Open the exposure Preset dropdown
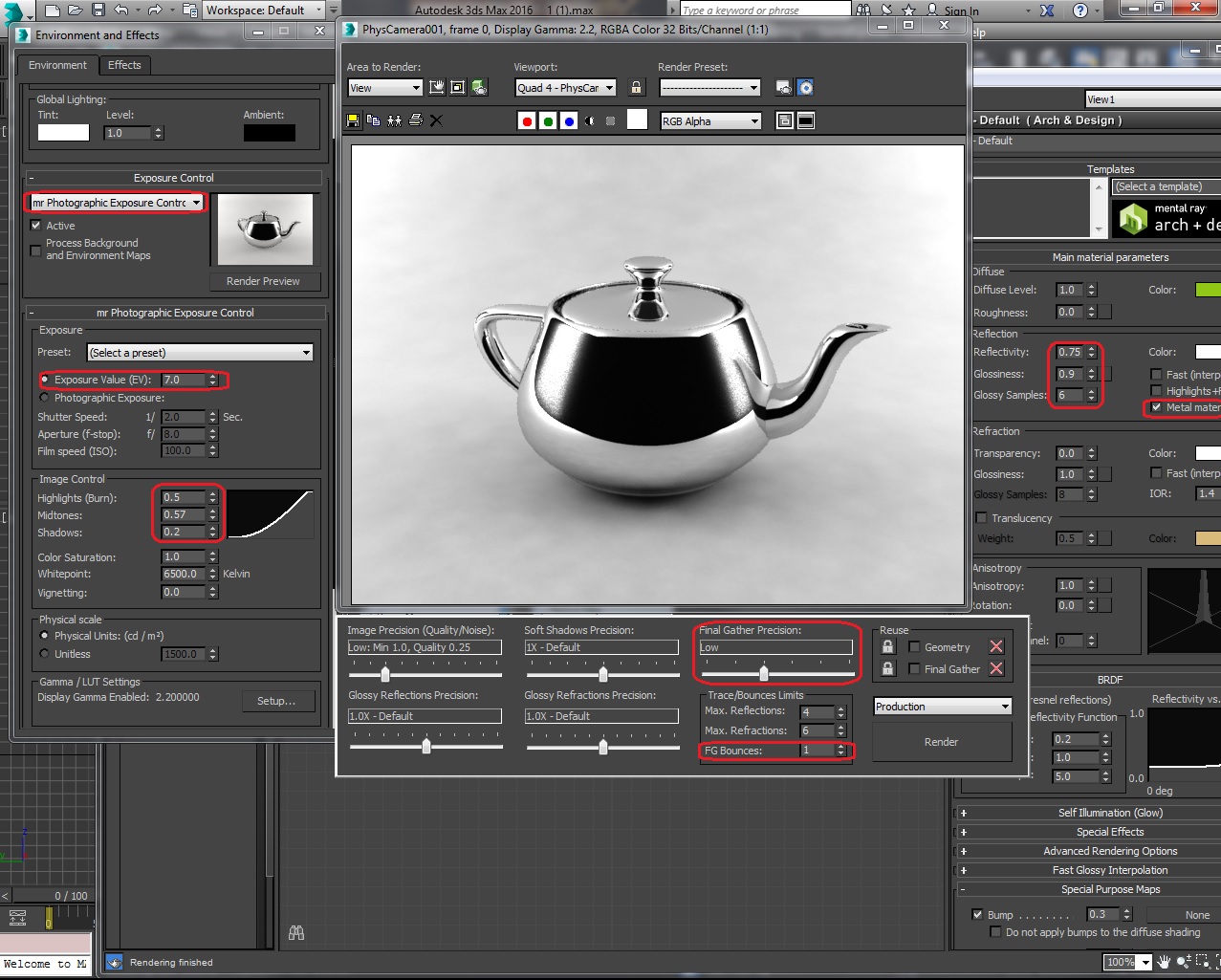The height and width of the screenshot is (980, 1221). click(x=308, y=352)
